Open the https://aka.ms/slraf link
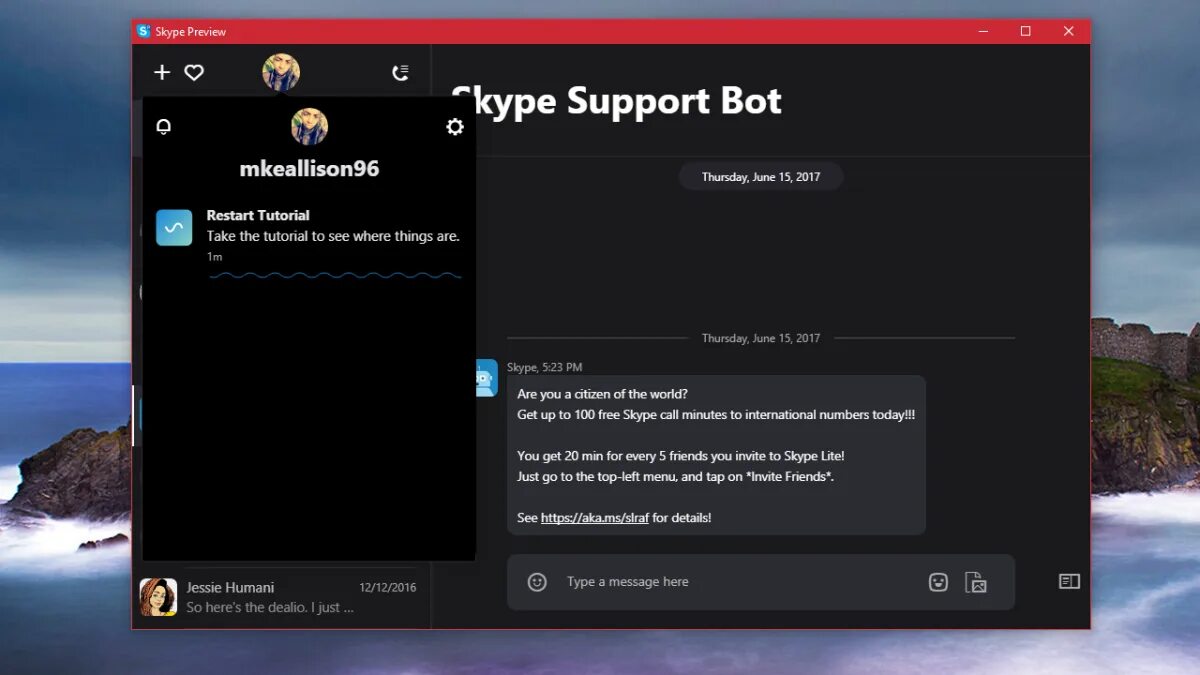Screen dimensions: 1200x675 click(595, 518)
